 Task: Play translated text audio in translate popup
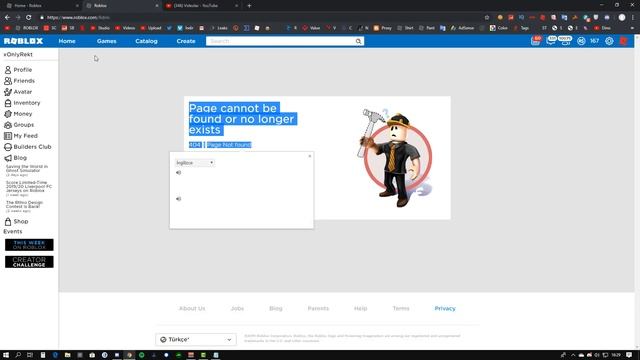[178, 199]
